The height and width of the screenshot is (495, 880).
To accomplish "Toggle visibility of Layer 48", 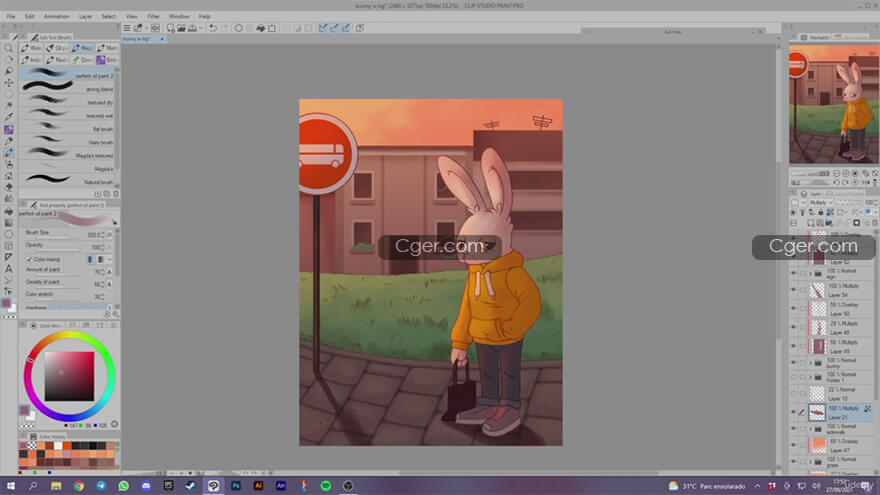I will click(x=794, y=327).
